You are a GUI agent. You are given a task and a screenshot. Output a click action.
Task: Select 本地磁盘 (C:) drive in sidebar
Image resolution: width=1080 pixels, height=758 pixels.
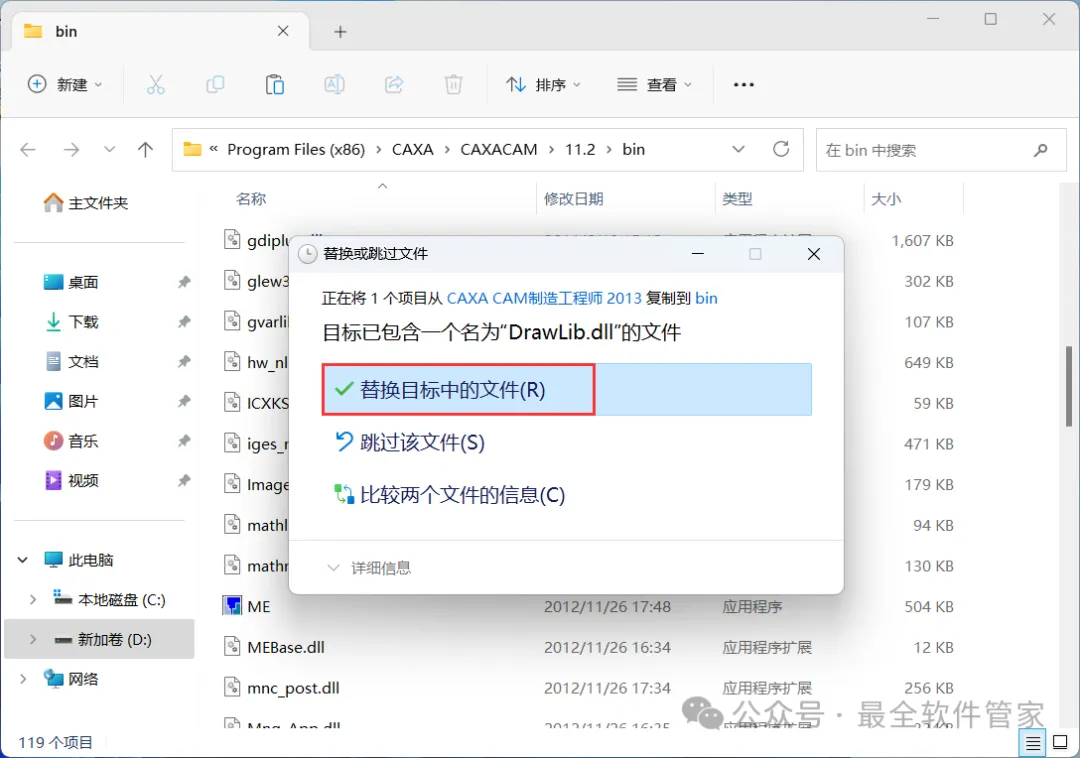[x=110, y=600]
